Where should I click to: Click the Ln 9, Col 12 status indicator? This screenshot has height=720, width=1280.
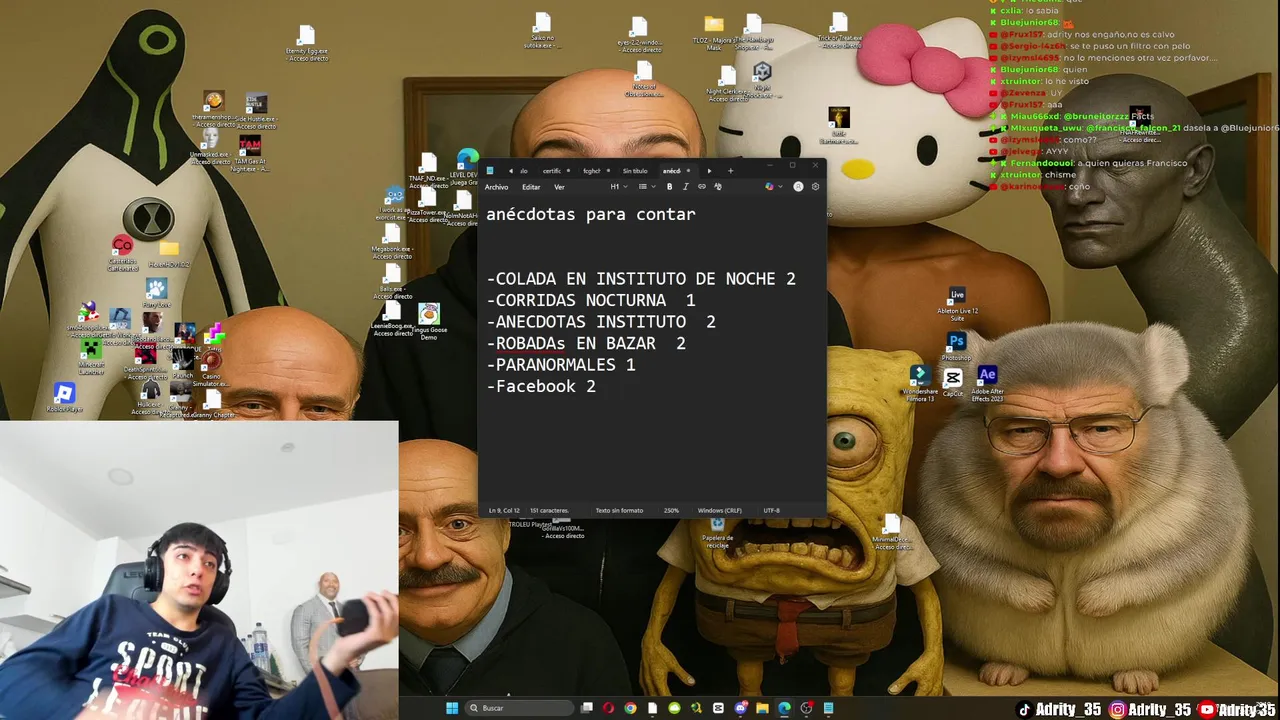click(505, 510)
